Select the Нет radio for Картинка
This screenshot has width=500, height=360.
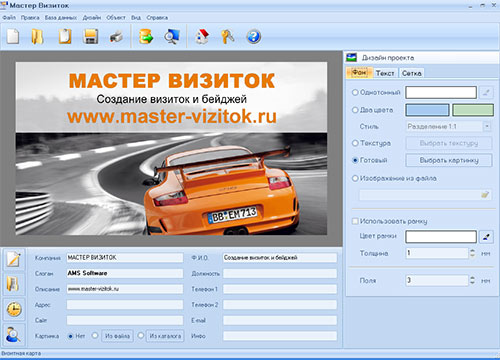click(70, 336)
